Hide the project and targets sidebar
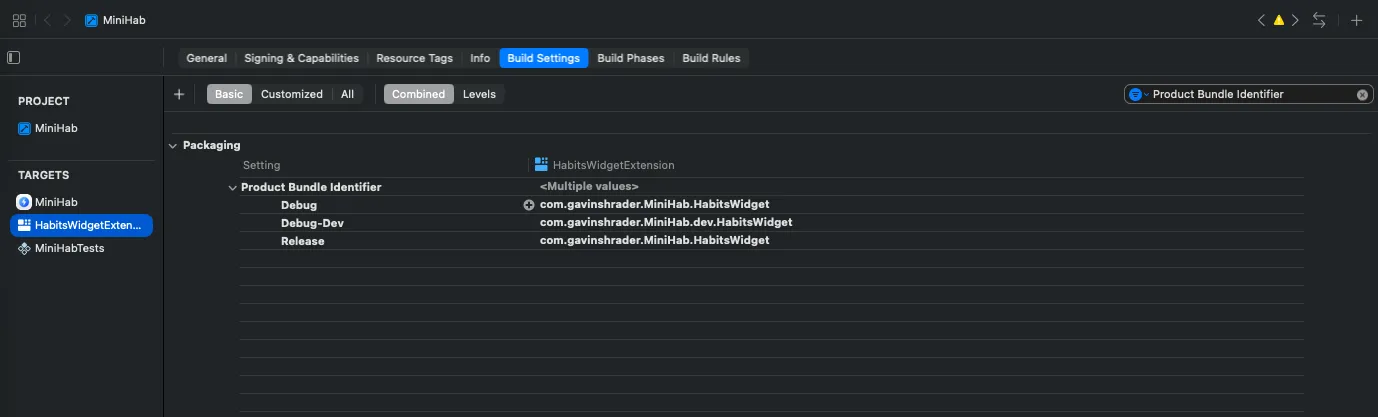The image size is (1378, 417). pos(14,58)
